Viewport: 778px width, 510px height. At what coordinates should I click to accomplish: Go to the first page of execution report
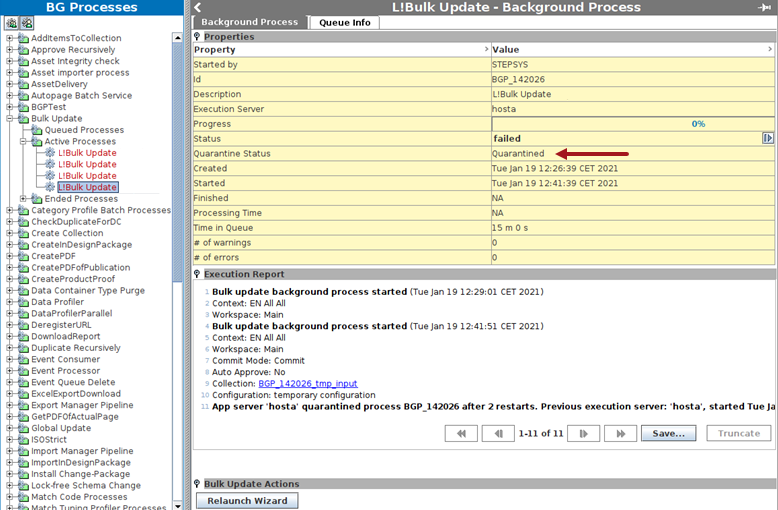(461, 433)
